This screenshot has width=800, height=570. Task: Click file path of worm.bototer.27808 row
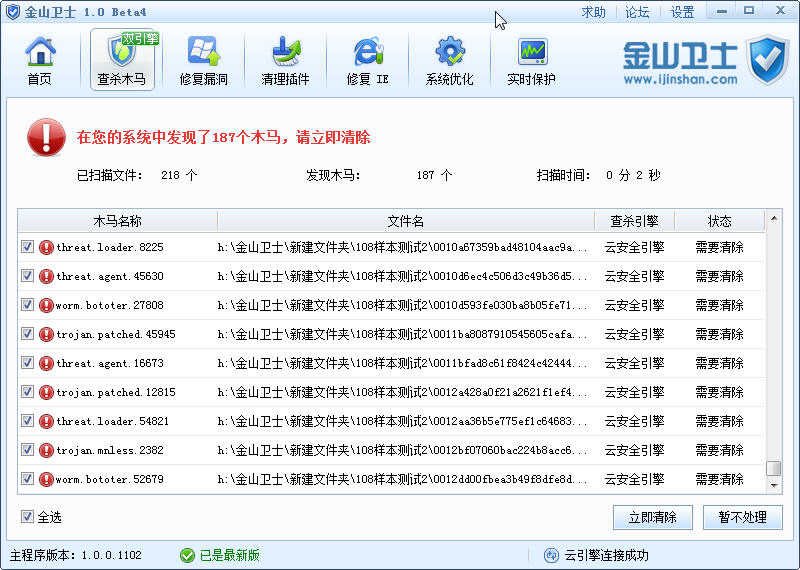coord(403,306)
